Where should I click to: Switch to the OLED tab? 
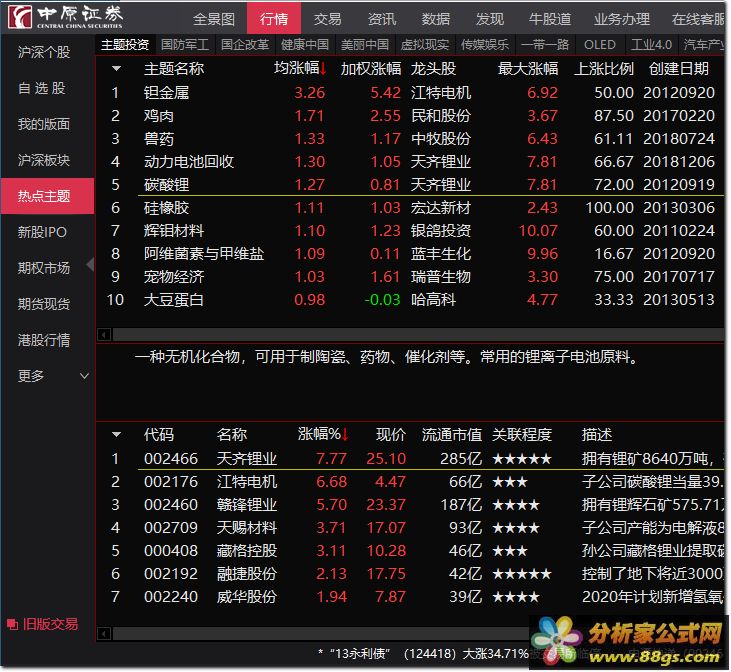(x=600, y=45)
